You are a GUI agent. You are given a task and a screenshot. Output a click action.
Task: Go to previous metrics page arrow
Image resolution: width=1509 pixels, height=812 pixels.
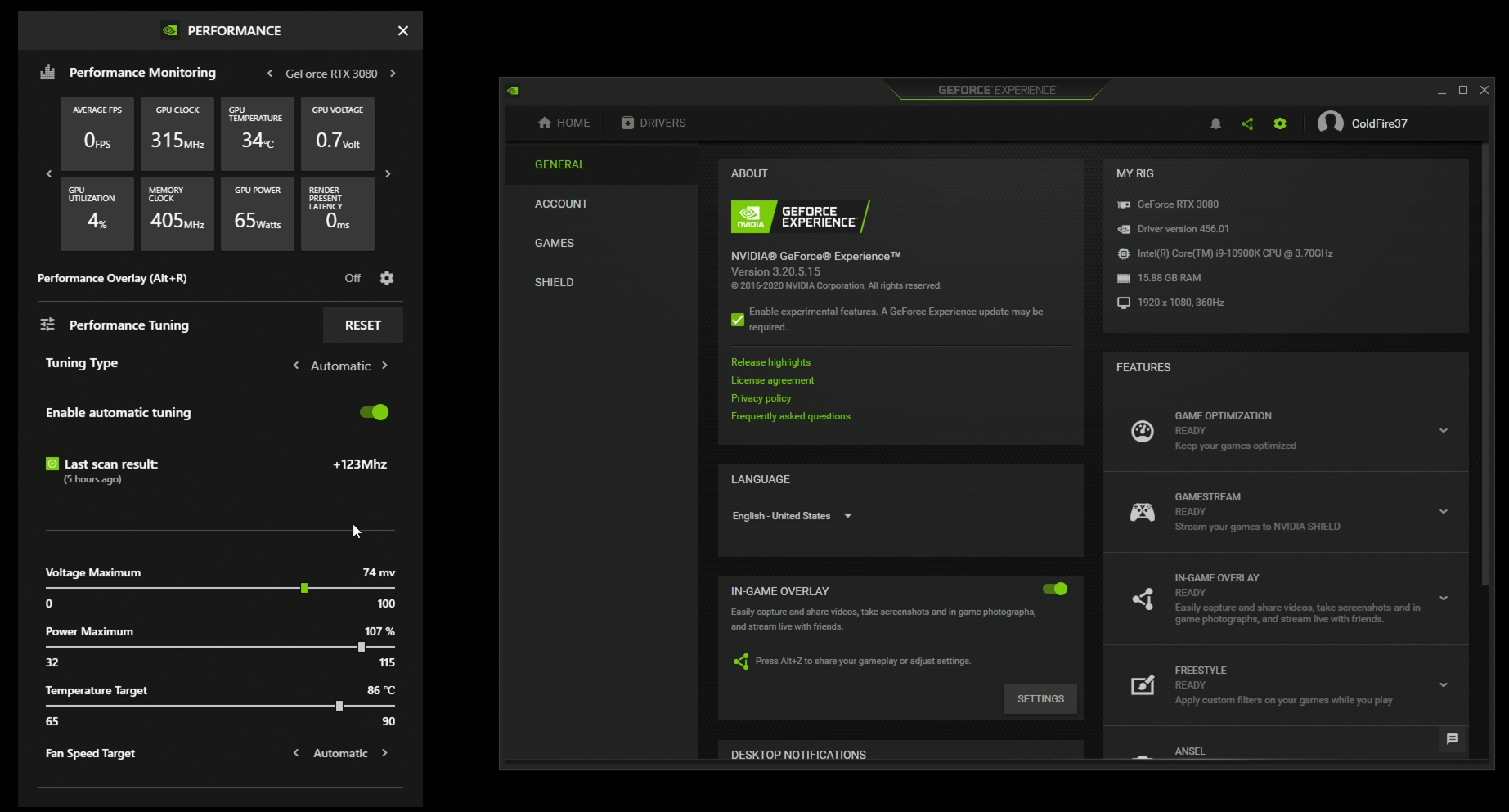tap(49, 173)
